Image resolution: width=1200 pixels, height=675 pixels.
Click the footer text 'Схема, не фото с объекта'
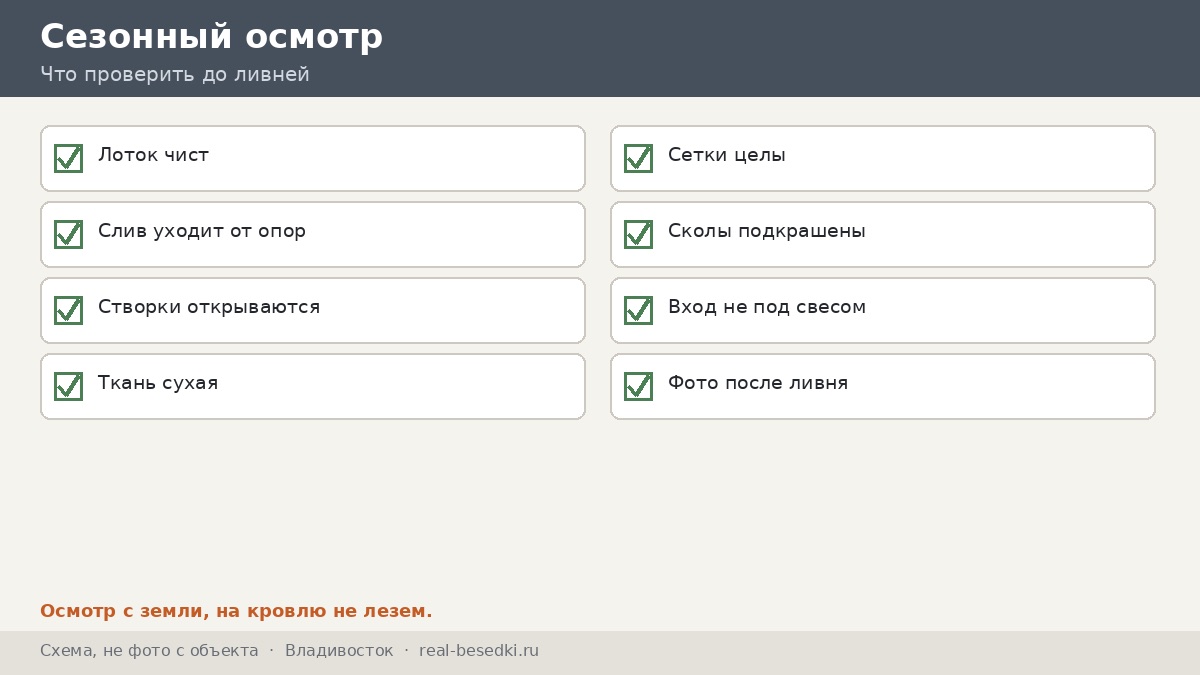click(x=149, y=651)
